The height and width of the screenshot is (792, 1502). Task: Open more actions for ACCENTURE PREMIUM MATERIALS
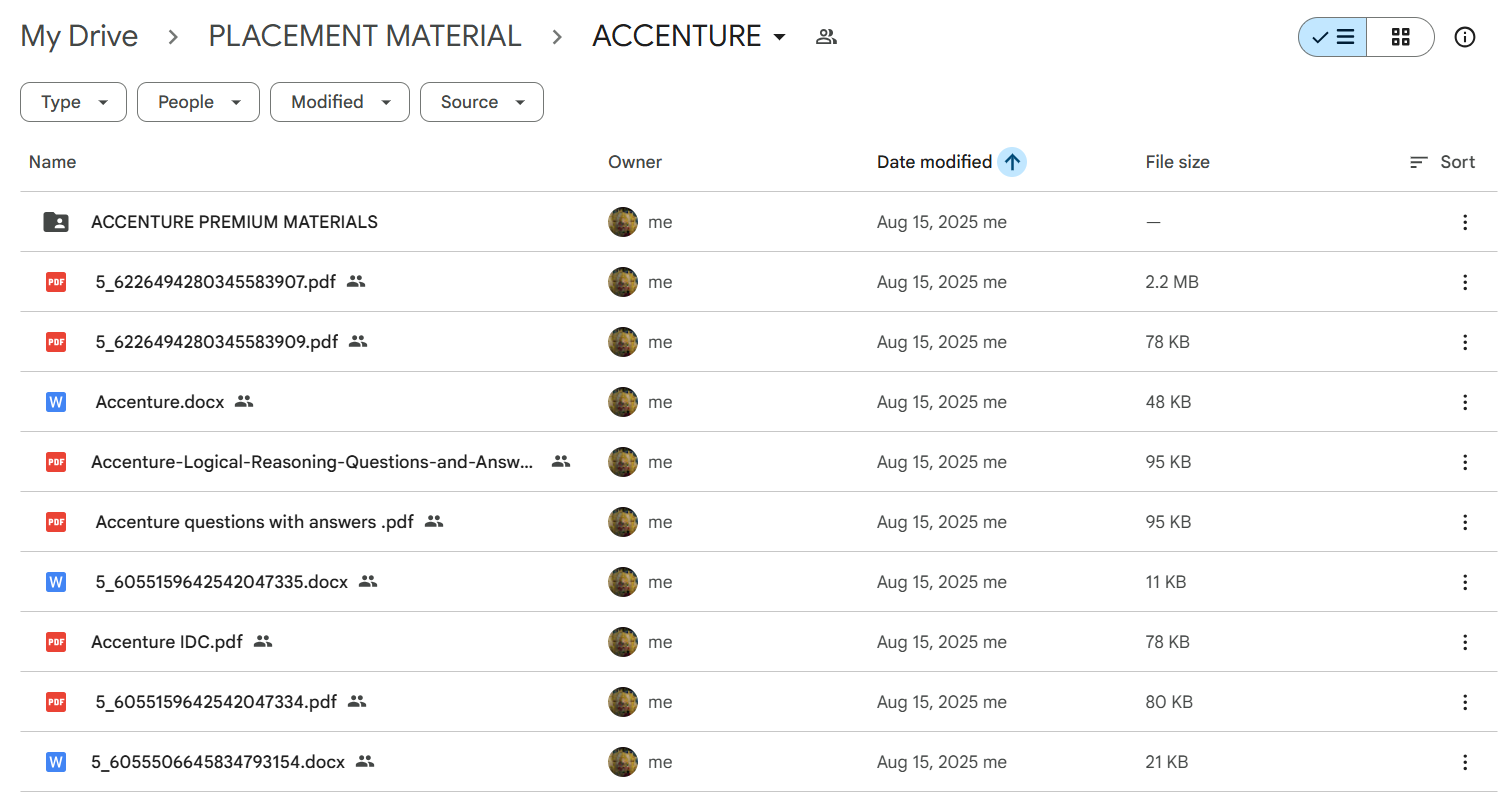[x=1464, y=222]
